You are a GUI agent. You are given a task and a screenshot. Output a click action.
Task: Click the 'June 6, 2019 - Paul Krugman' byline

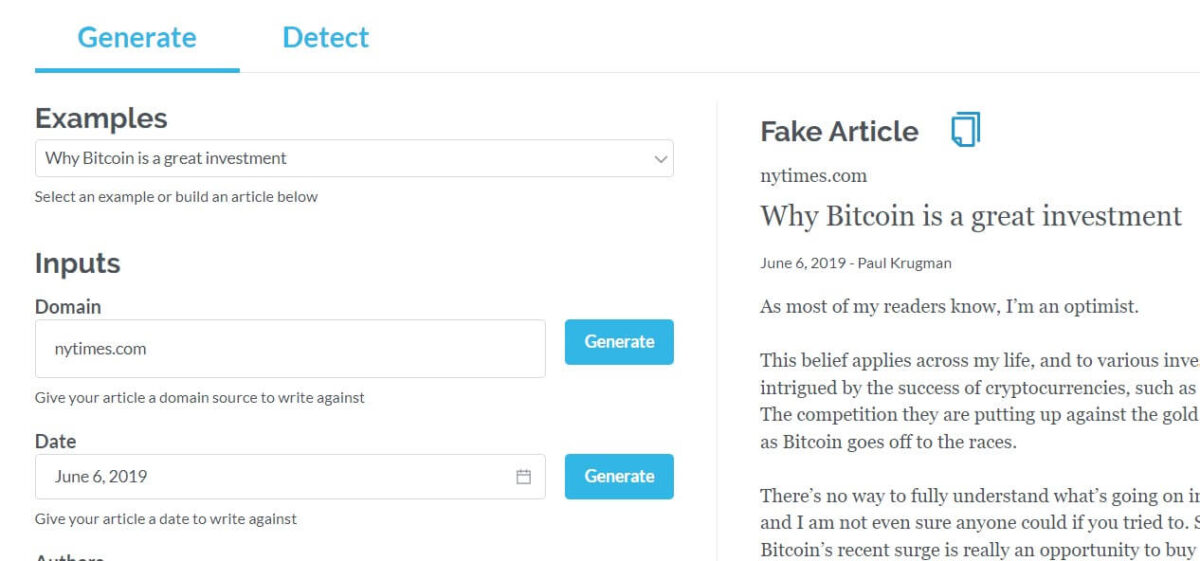pyautogui.click(x=855, y=263)
